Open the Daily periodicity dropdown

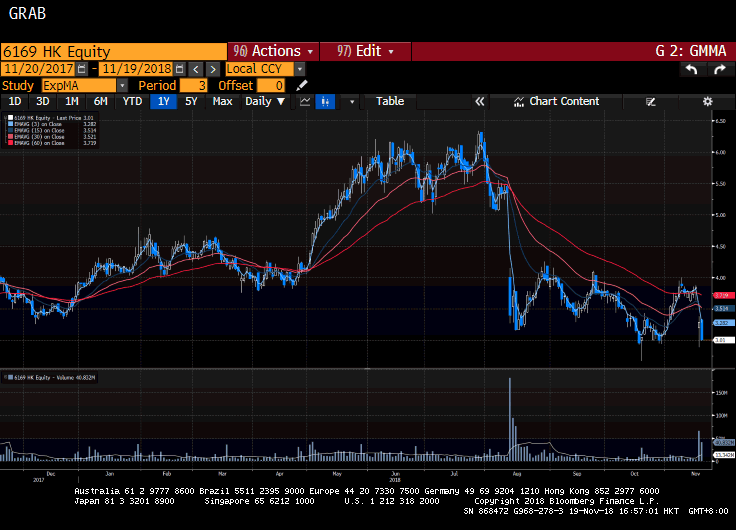click(x=265, y=101)
